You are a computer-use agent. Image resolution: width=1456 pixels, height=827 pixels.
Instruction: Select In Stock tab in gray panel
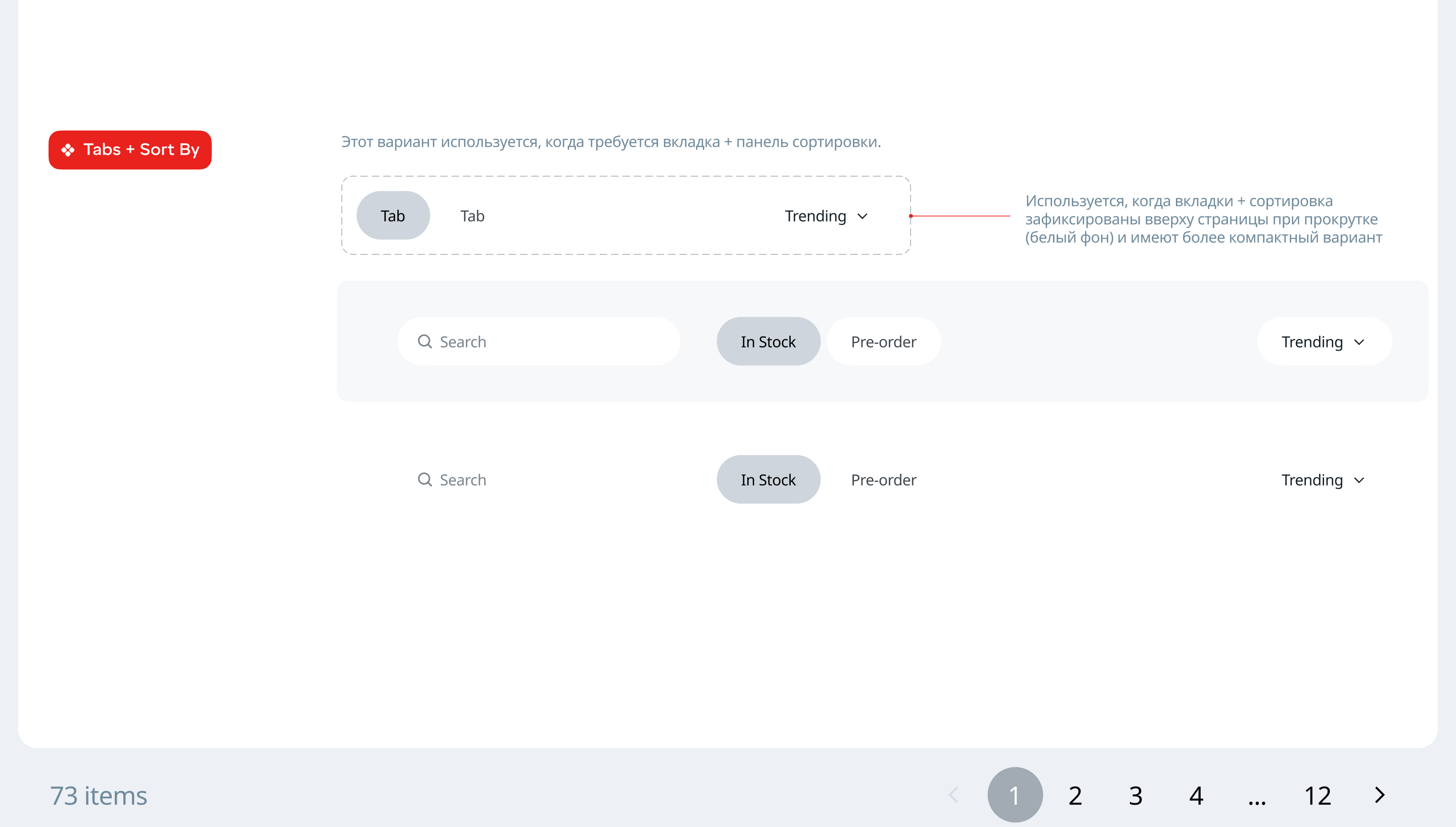pos(768,342)
